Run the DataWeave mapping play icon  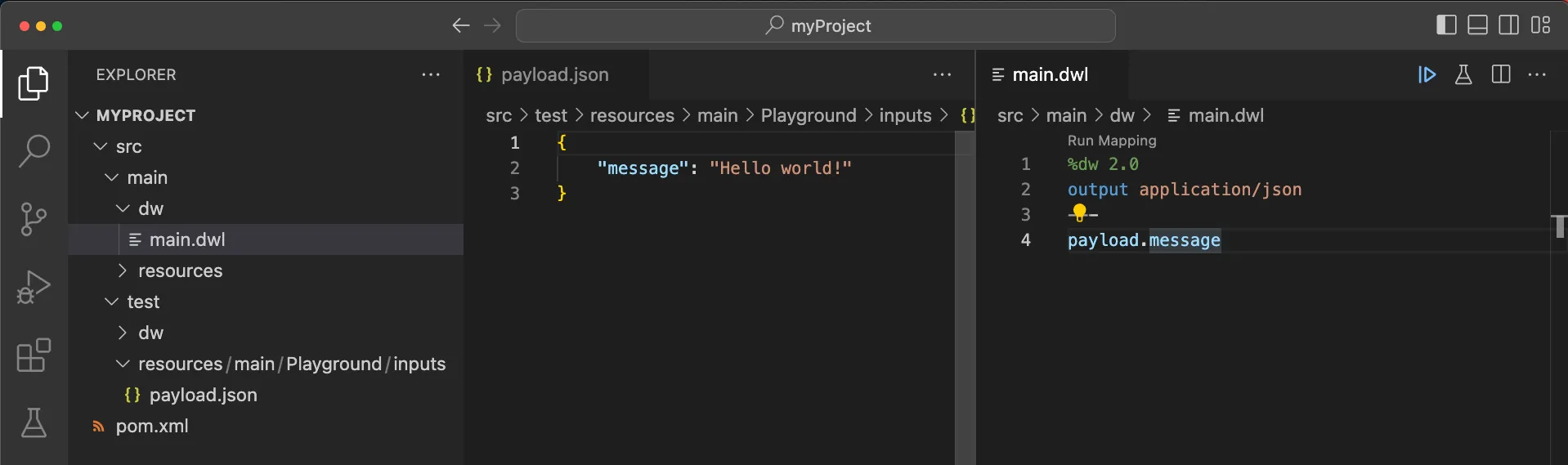1427,74
